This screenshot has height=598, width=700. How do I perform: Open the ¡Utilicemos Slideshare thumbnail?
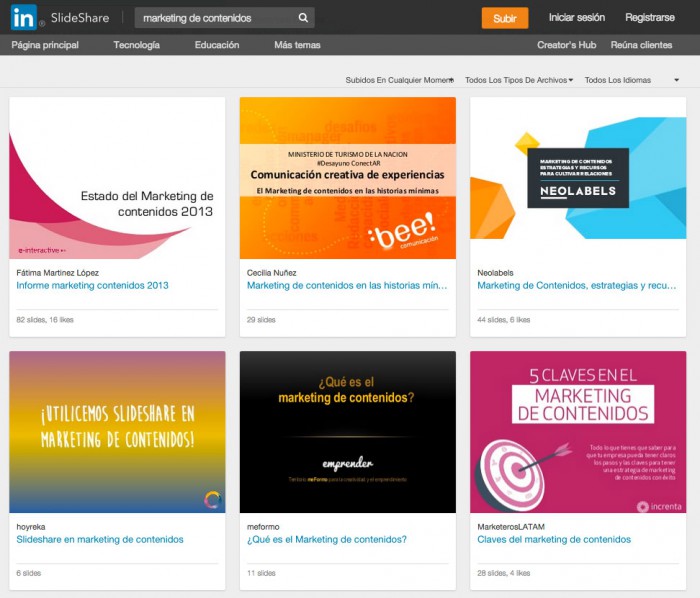click(x=117, y=432)
